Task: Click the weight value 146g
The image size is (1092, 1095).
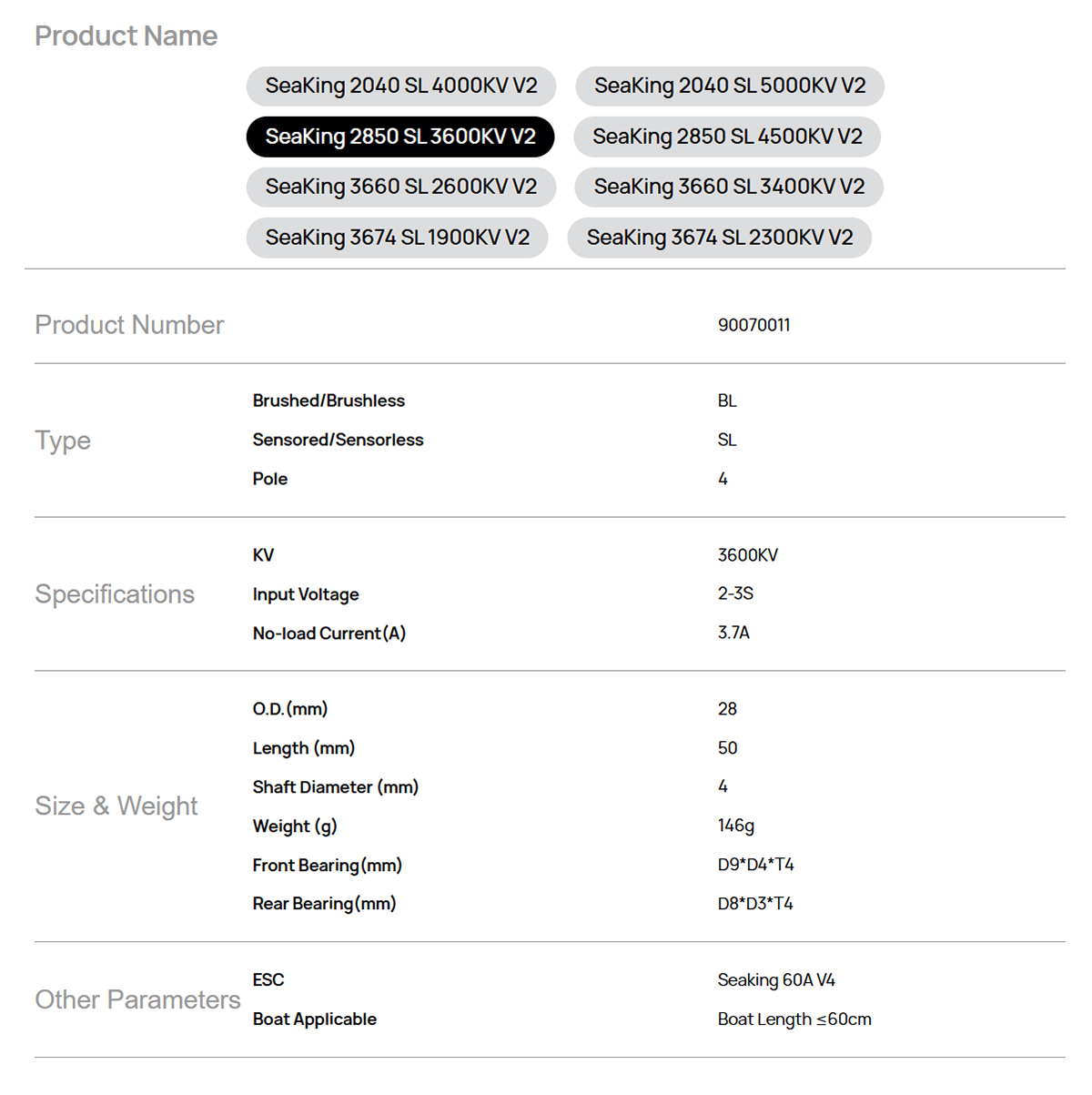Action: (x=735, y=826)
